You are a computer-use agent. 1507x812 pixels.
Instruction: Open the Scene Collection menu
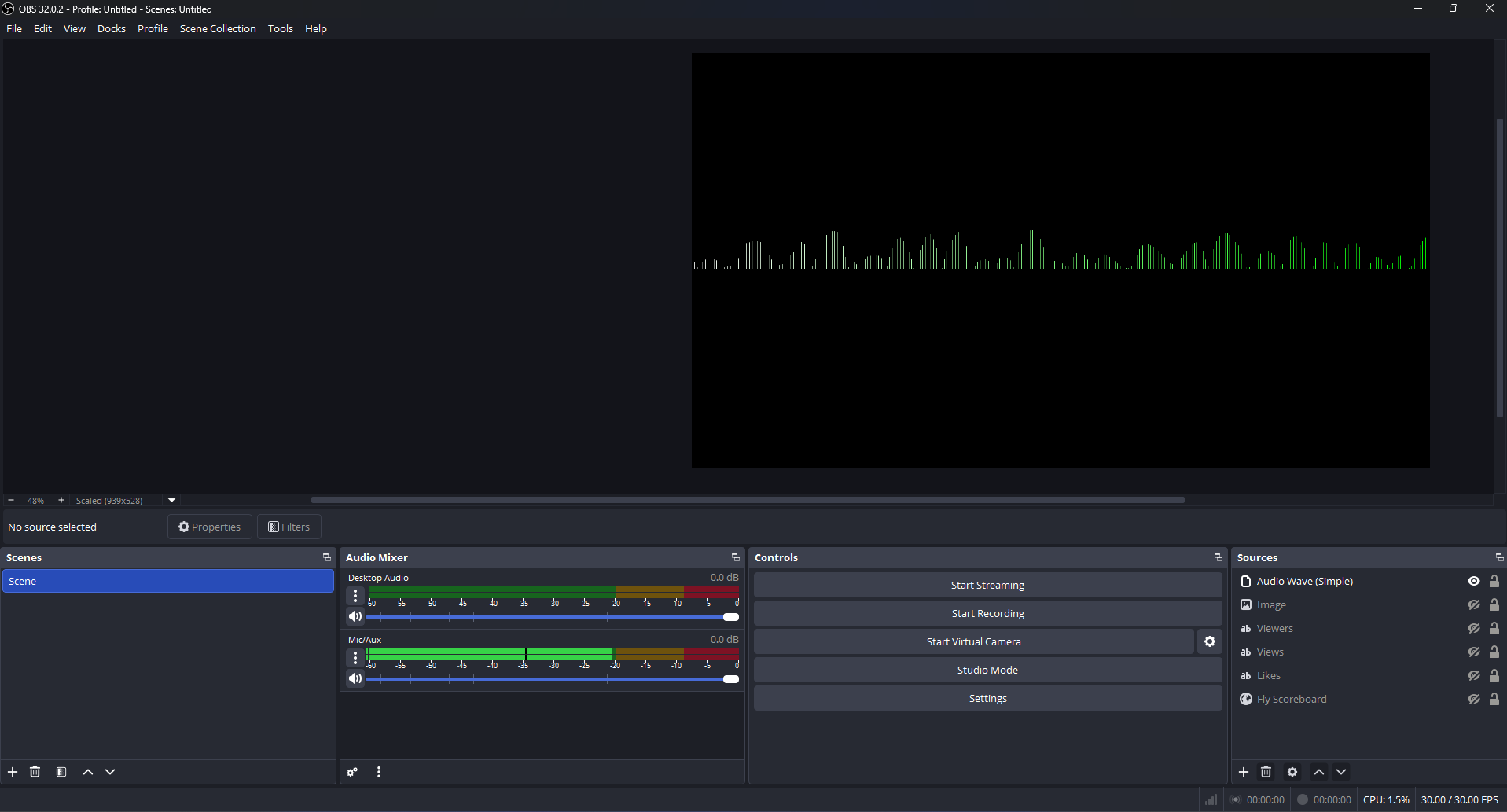[x=218, y=28]
